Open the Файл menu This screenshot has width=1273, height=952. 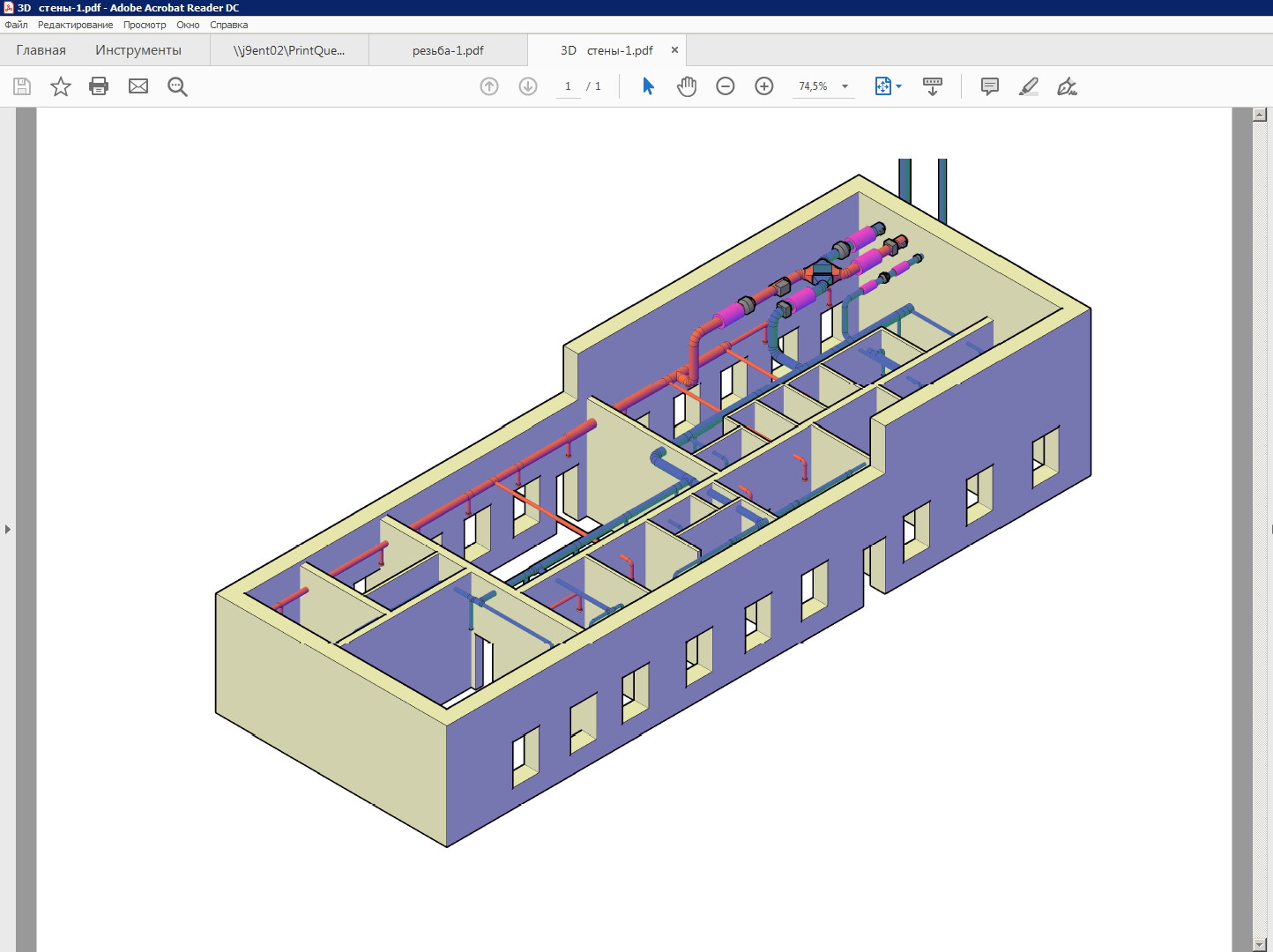click(17, 25)
